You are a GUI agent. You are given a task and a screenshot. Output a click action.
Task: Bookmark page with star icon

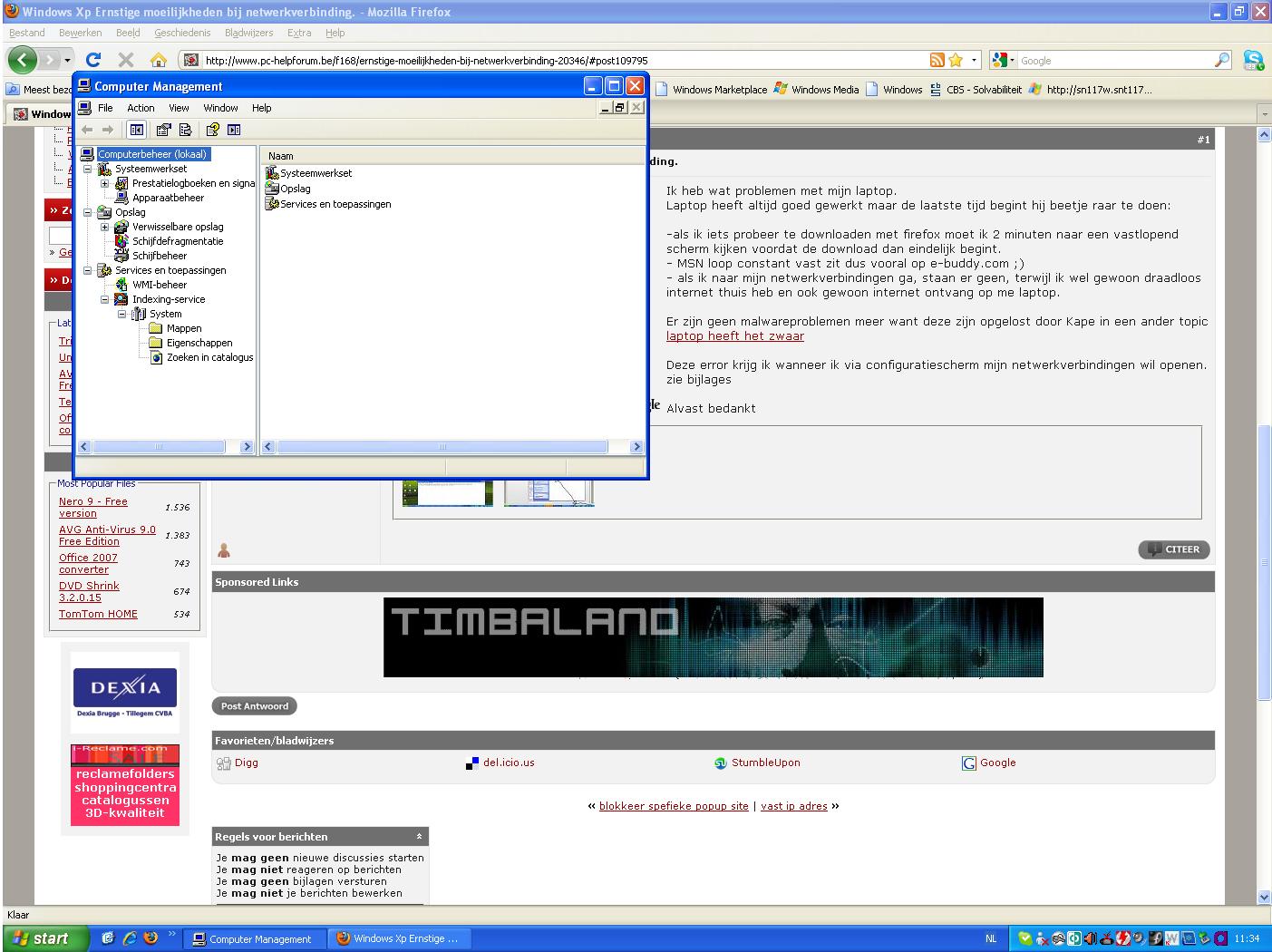pyautogui.click(x=955, y=60)
